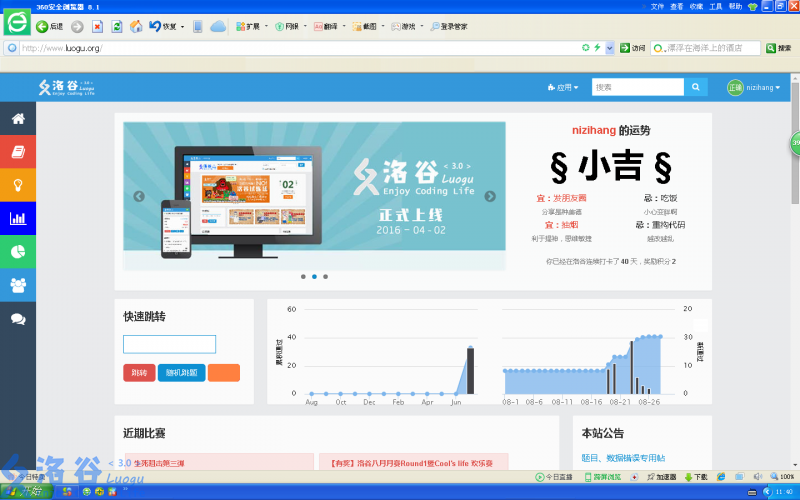Select the third carousel indicator dot
This screenshot has height=500, width=800.
(325, 276)
